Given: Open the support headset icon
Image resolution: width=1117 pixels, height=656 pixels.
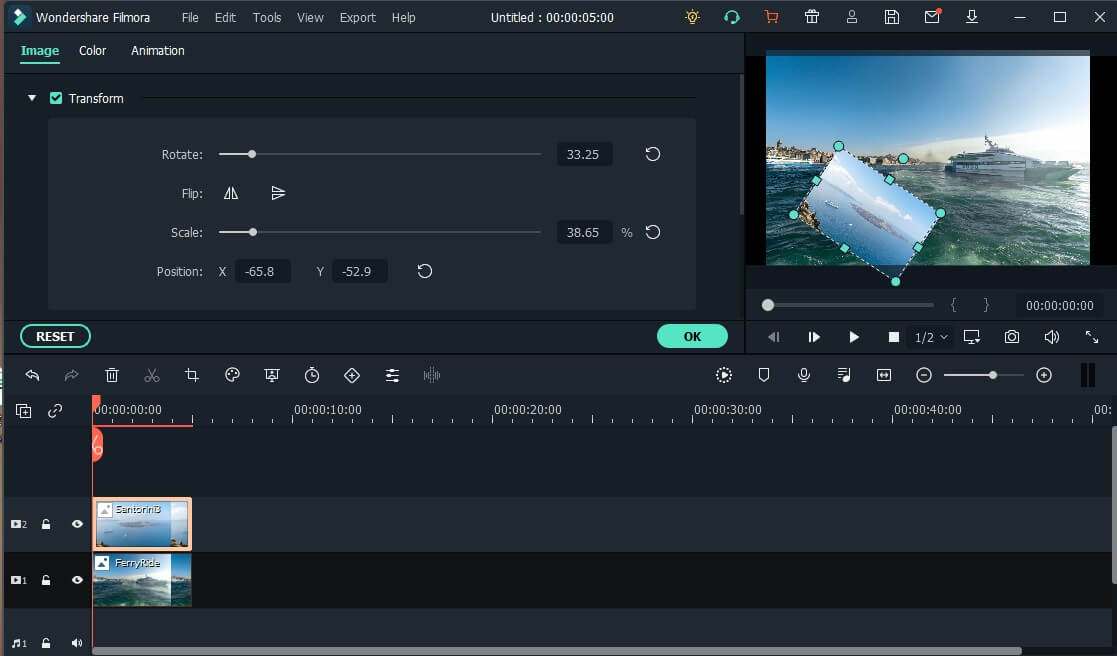Looking at the screenshot, I should click(x=732, y=17).
